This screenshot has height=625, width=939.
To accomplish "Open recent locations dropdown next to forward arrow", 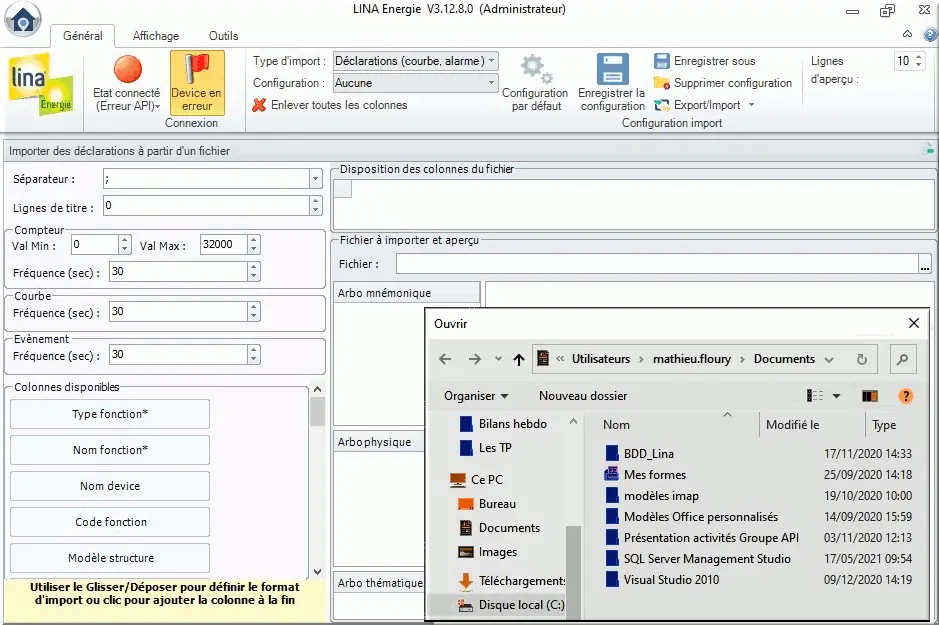I will (x=498, y=359).
